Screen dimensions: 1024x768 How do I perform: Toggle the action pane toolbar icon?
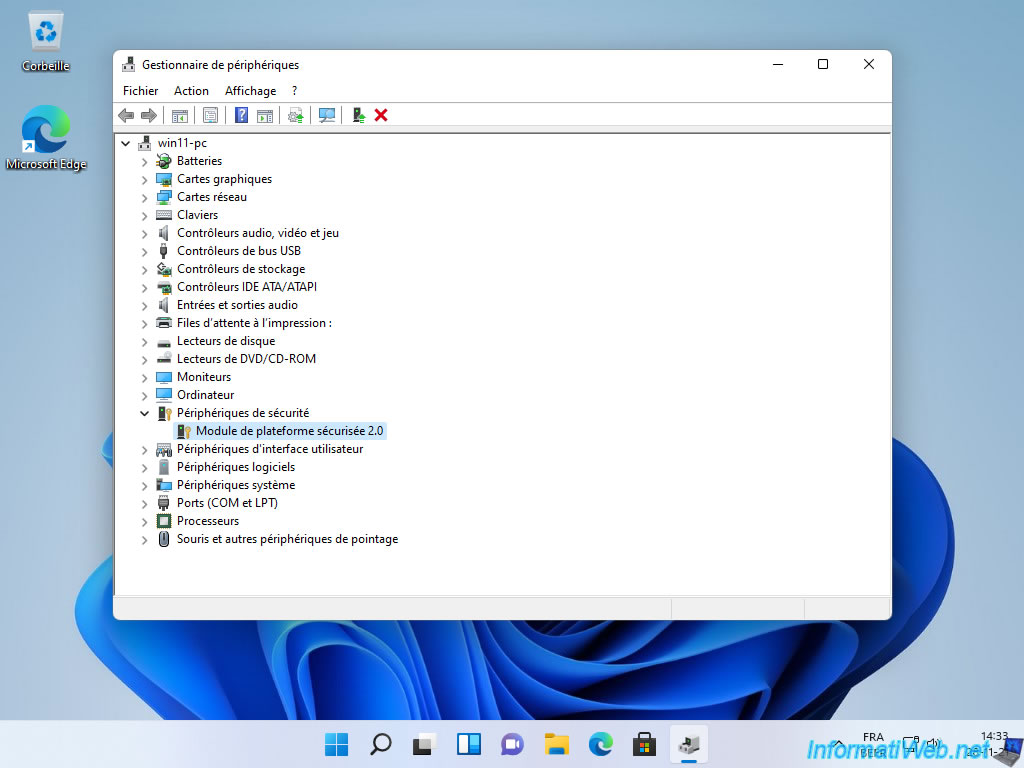(x=264, y=116)
